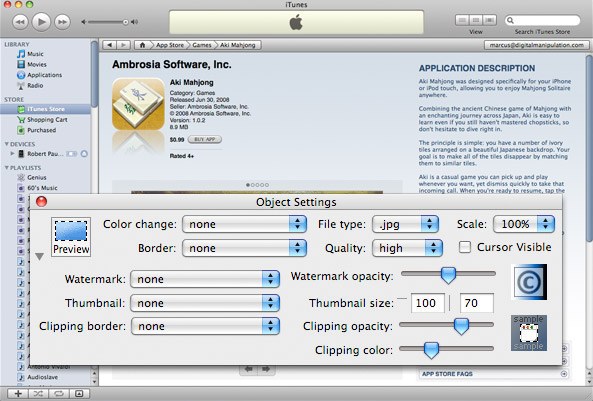Click the BUY APP button
Screen dimensions: 593x401
pos(205,139)
